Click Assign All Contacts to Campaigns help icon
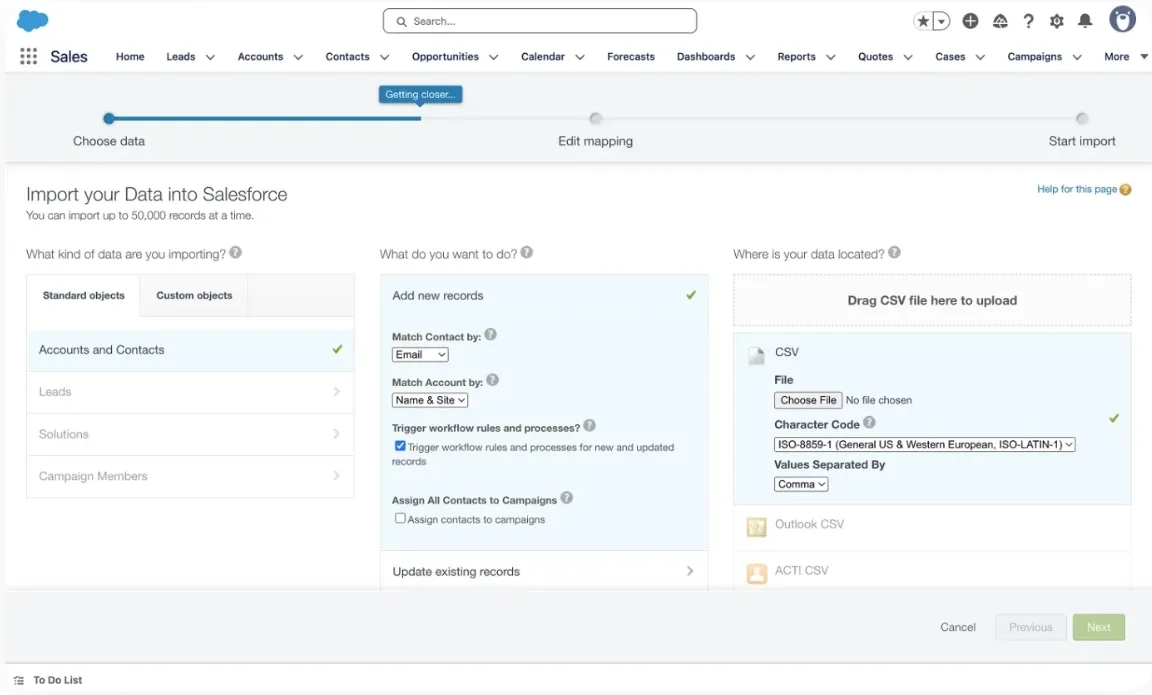Viewport: 1152px width, 695px height. coord(566,498)
